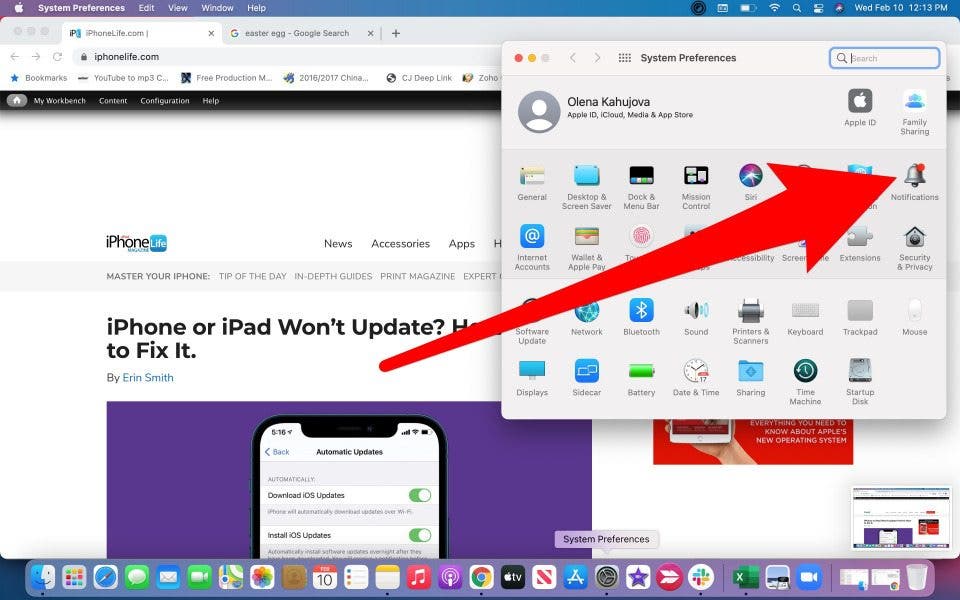Toggle Install iOS Updates switch
The image size is (960, 600).
(420, 535)
